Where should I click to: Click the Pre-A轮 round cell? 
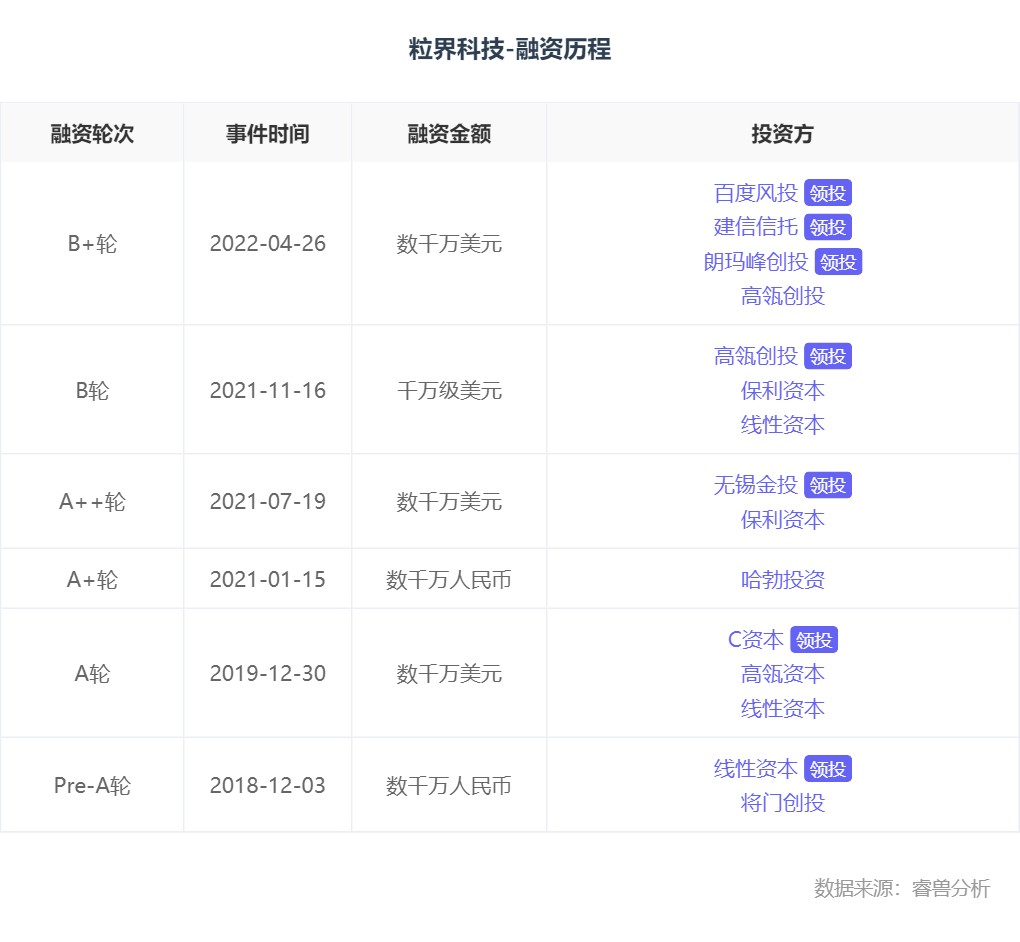click(92, 786)
